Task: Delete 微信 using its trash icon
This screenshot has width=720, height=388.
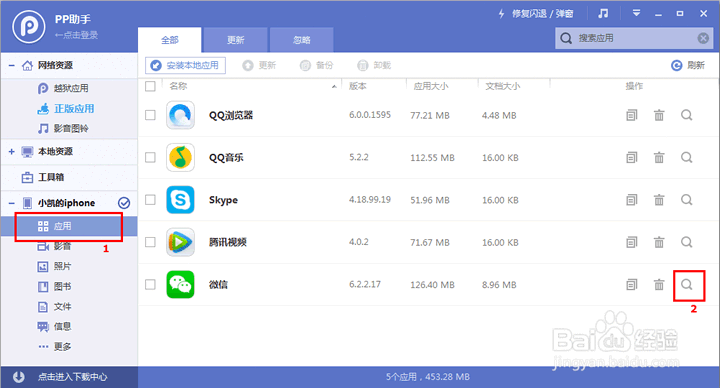Action: coord(659,285)
